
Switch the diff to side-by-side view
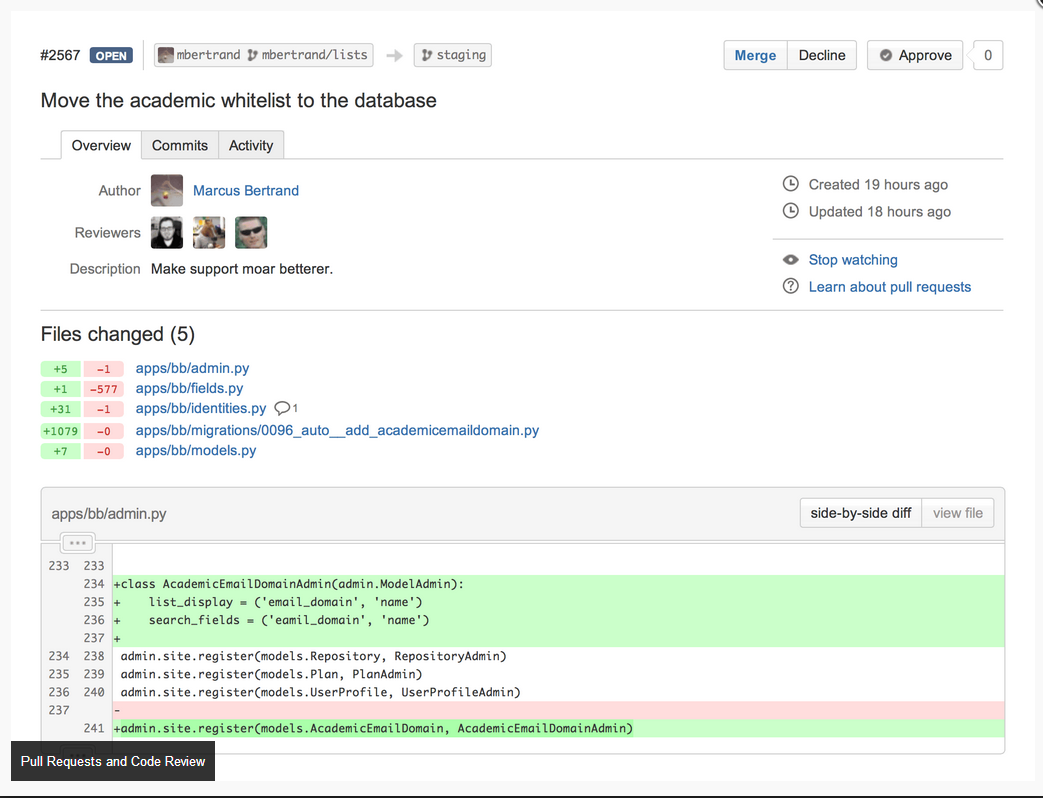click(x=860, y=512)
